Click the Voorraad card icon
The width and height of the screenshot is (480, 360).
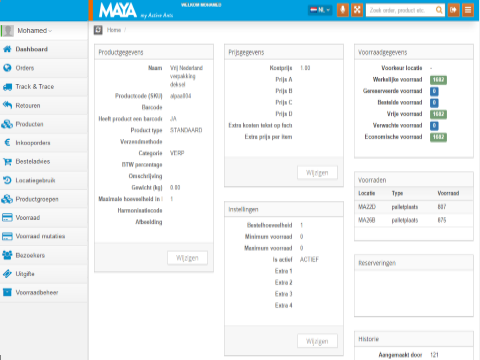click(x=7, y=218)
